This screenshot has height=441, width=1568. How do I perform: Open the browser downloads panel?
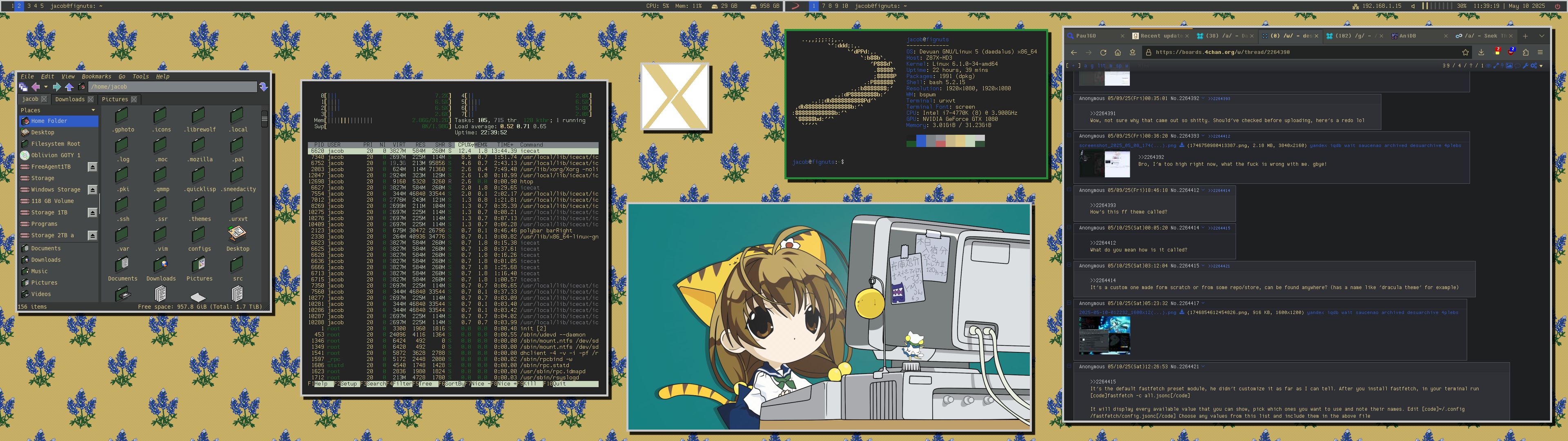pos(1481,52)
